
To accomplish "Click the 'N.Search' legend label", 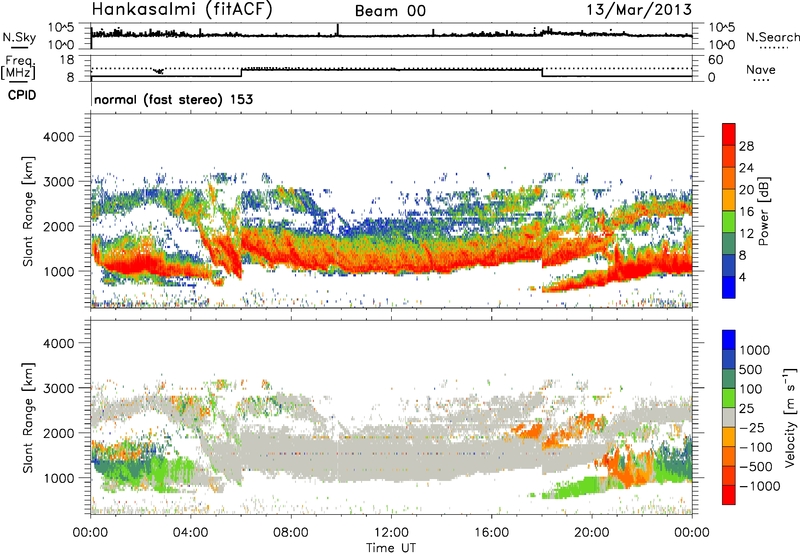I will [x=772, y=37].
